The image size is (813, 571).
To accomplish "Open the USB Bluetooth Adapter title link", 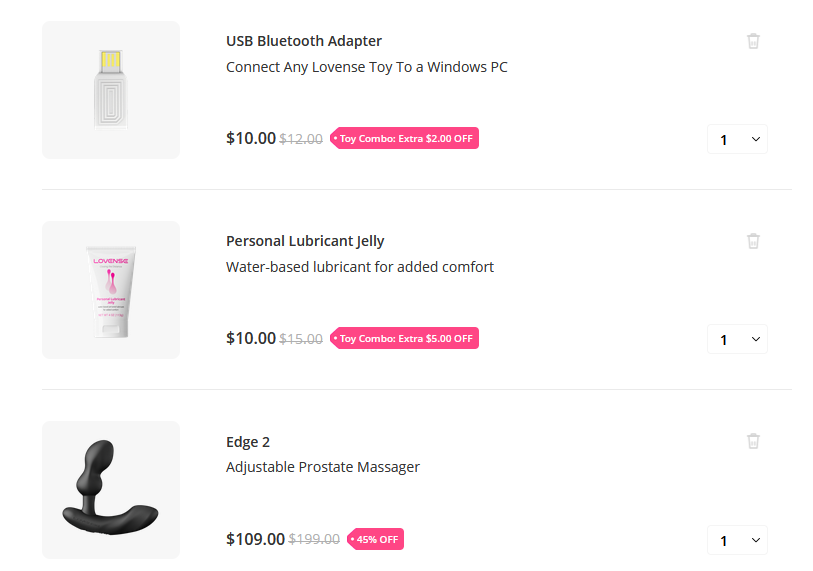I will click(304, 41).
